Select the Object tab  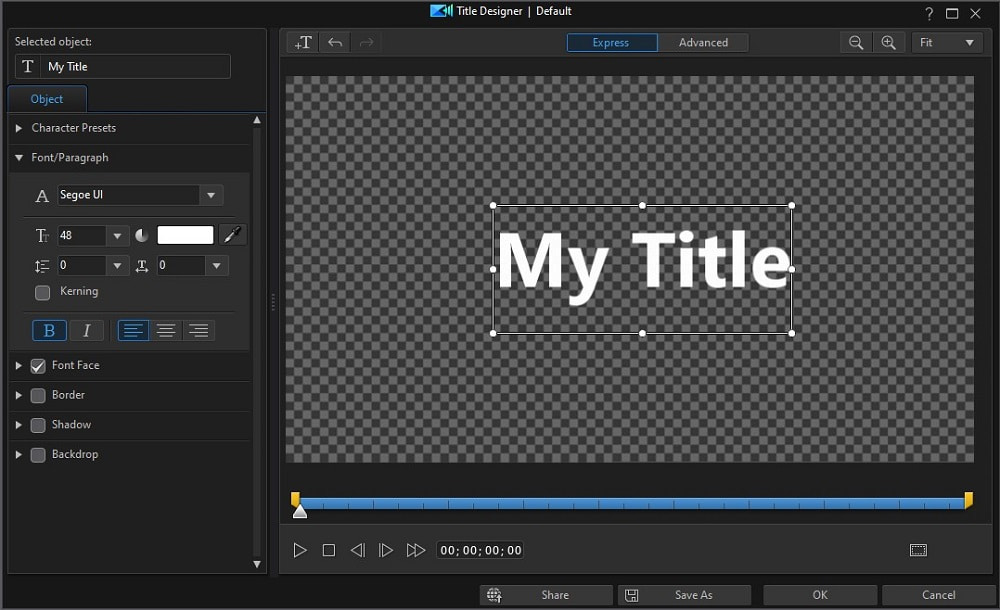(46, 98)
